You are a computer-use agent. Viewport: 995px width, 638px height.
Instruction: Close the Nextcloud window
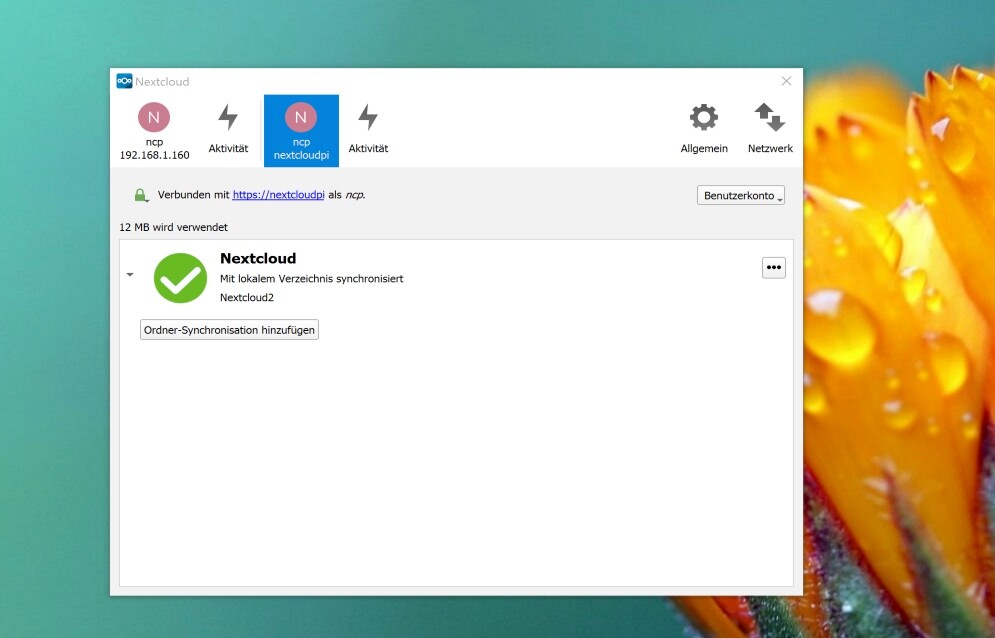[786, 81]
